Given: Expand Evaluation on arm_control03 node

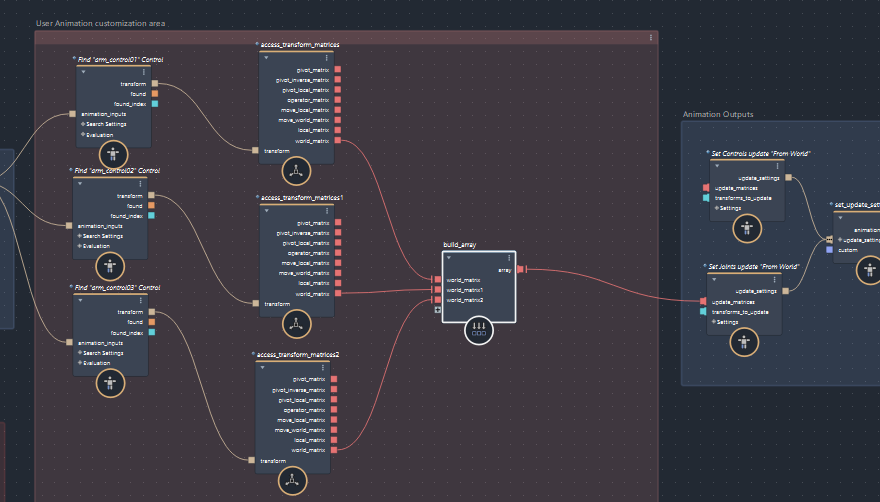Looking at the screenshot, I should click(x=80, y=363).
